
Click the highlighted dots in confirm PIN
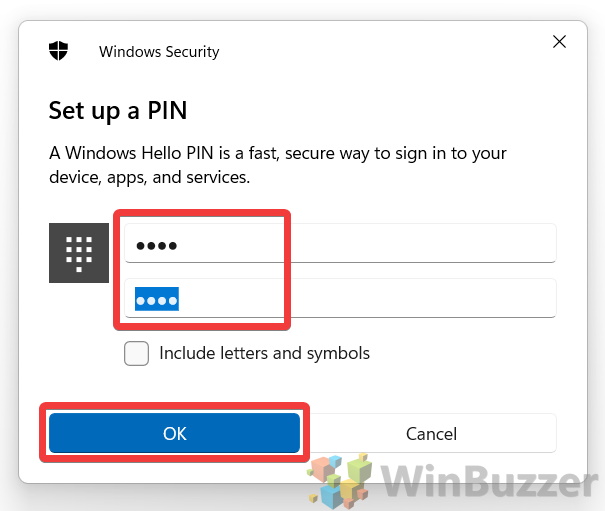(157, 299)
